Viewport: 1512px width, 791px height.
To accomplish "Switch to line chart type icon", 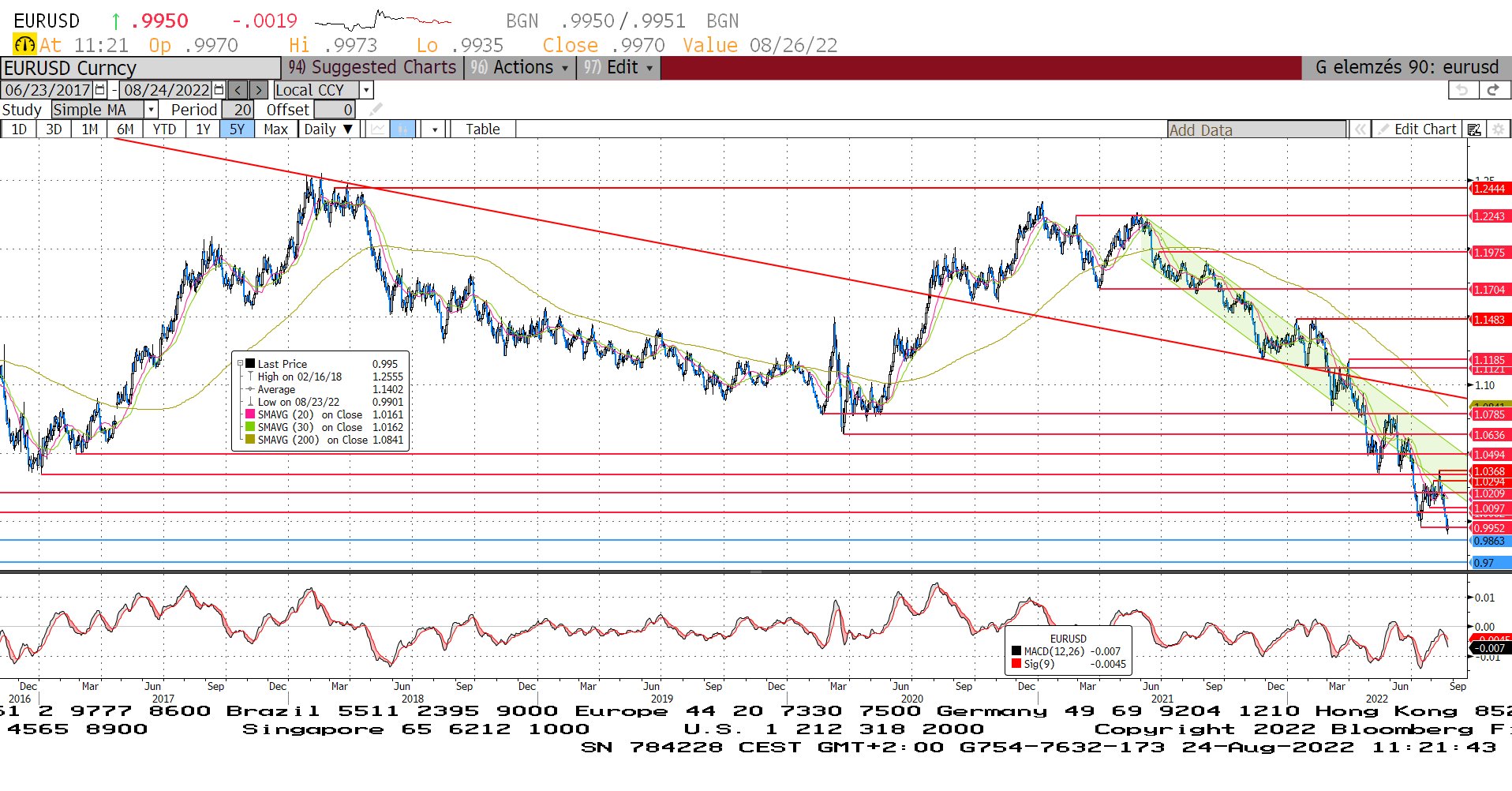I will pyautogui.click(x=379, y=129).
